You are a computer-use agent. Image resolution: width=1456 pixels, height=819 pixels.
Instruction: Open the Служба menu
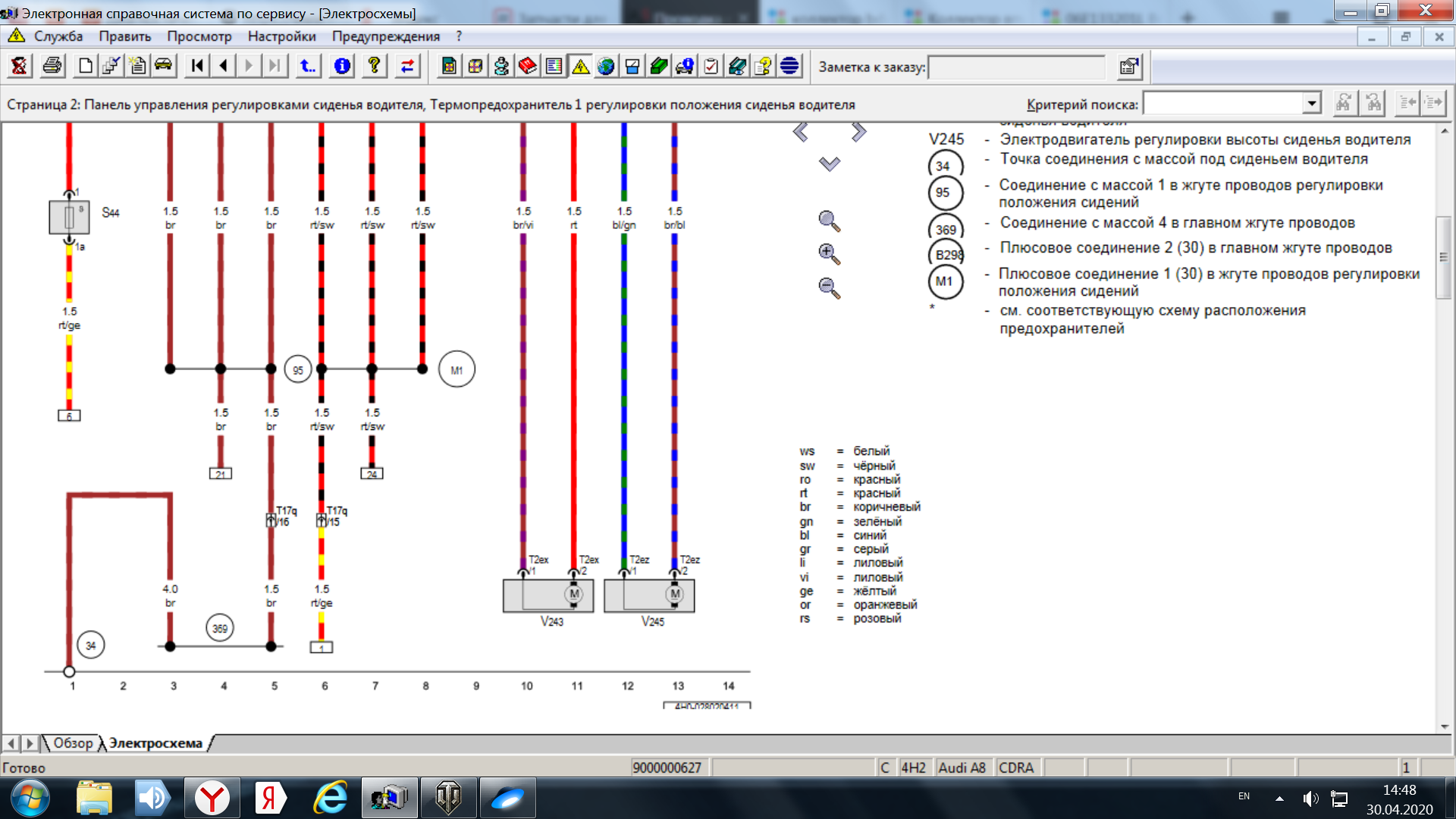58,36
